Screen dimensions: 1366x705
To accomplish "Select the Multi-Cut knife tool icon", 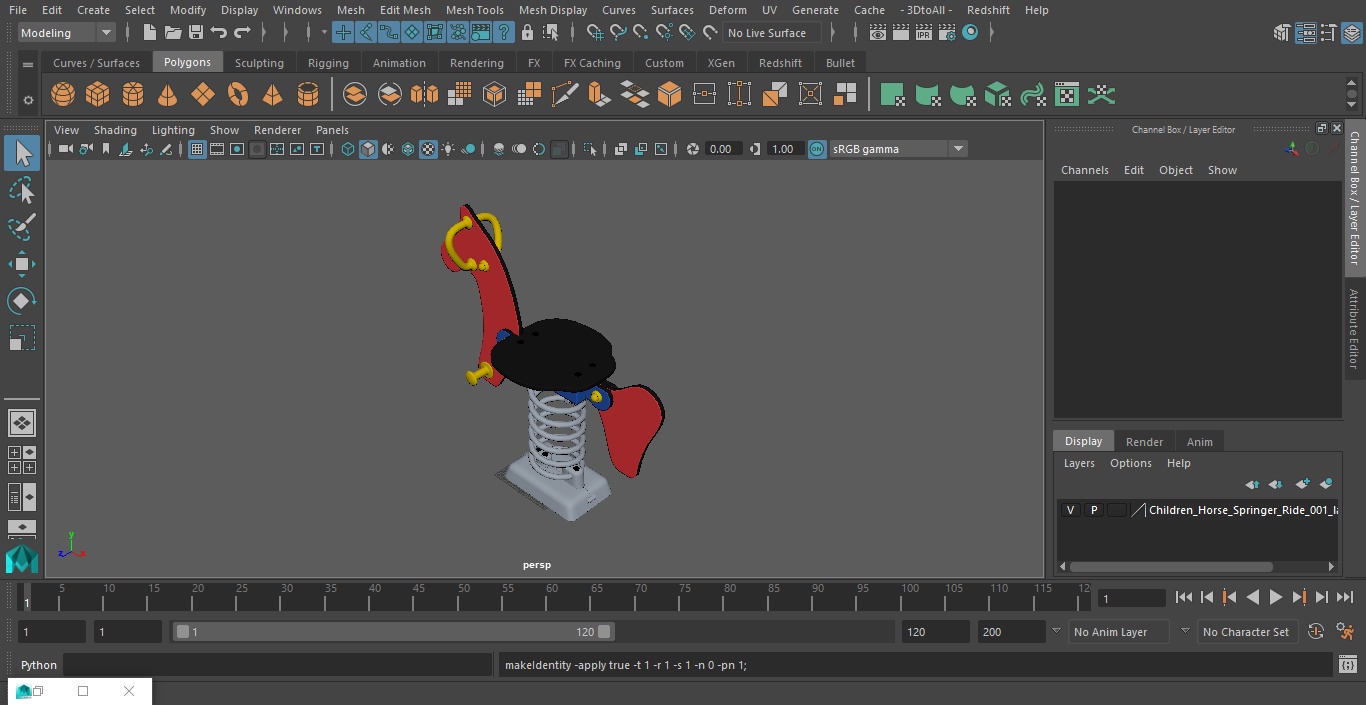I will (x=565, y=95).
